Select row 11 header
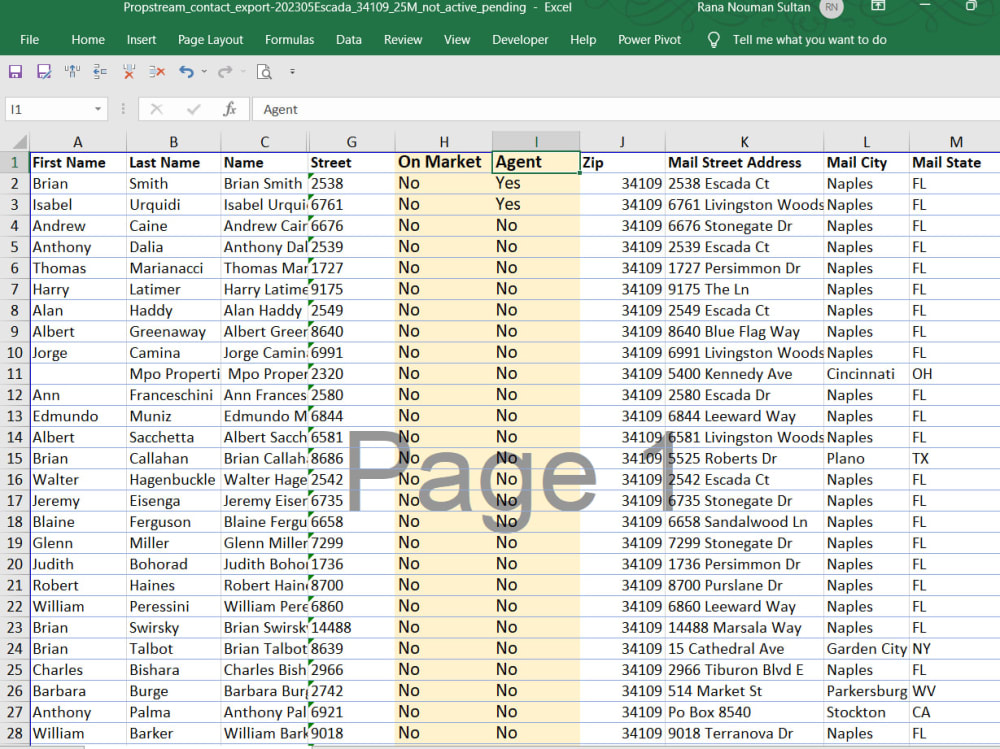This screenshot has height=749, width=1000. coord(14,374)
